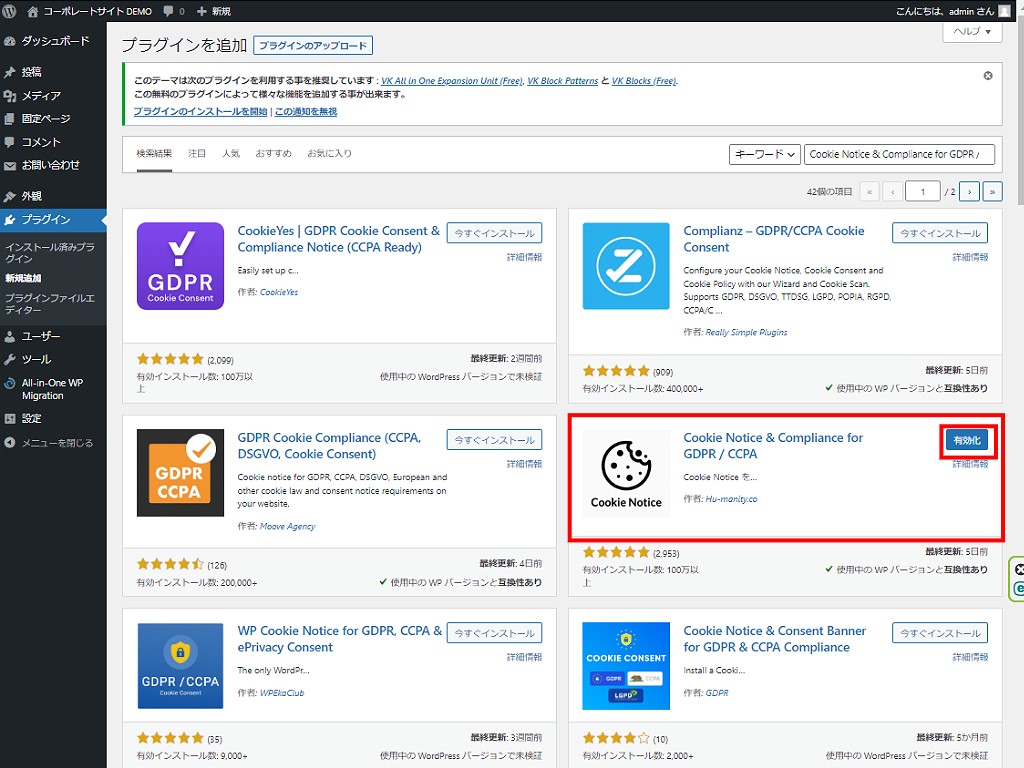Dismiss the recommended plugins notice

[x=988, y=76]
